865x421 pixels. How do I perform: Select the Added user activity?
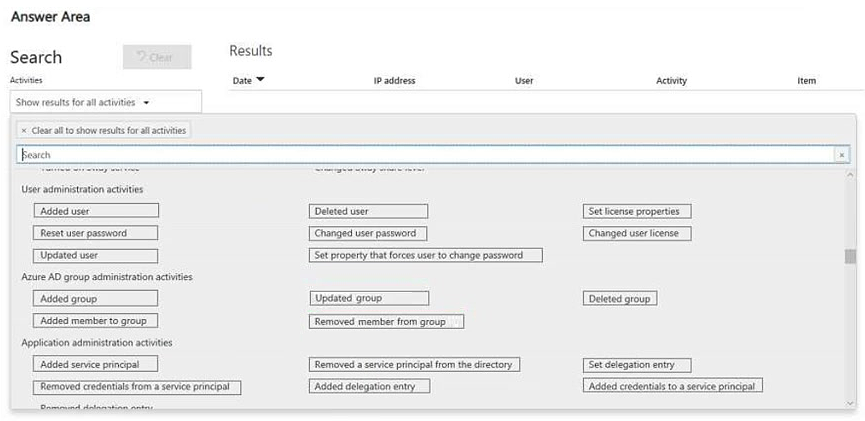coord(96,211)
